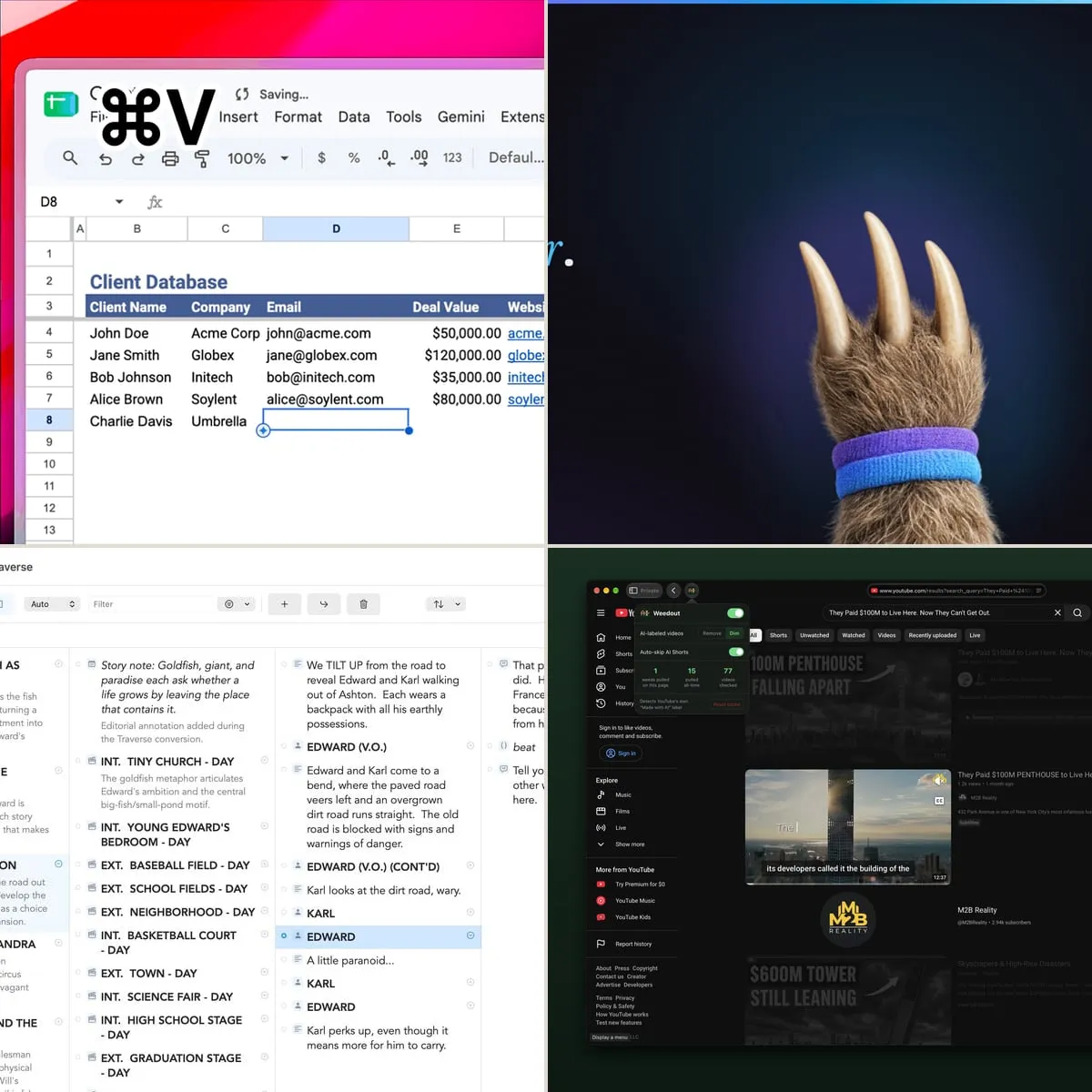Choose Dim for AI-labeled videos

tap(734, 633)
